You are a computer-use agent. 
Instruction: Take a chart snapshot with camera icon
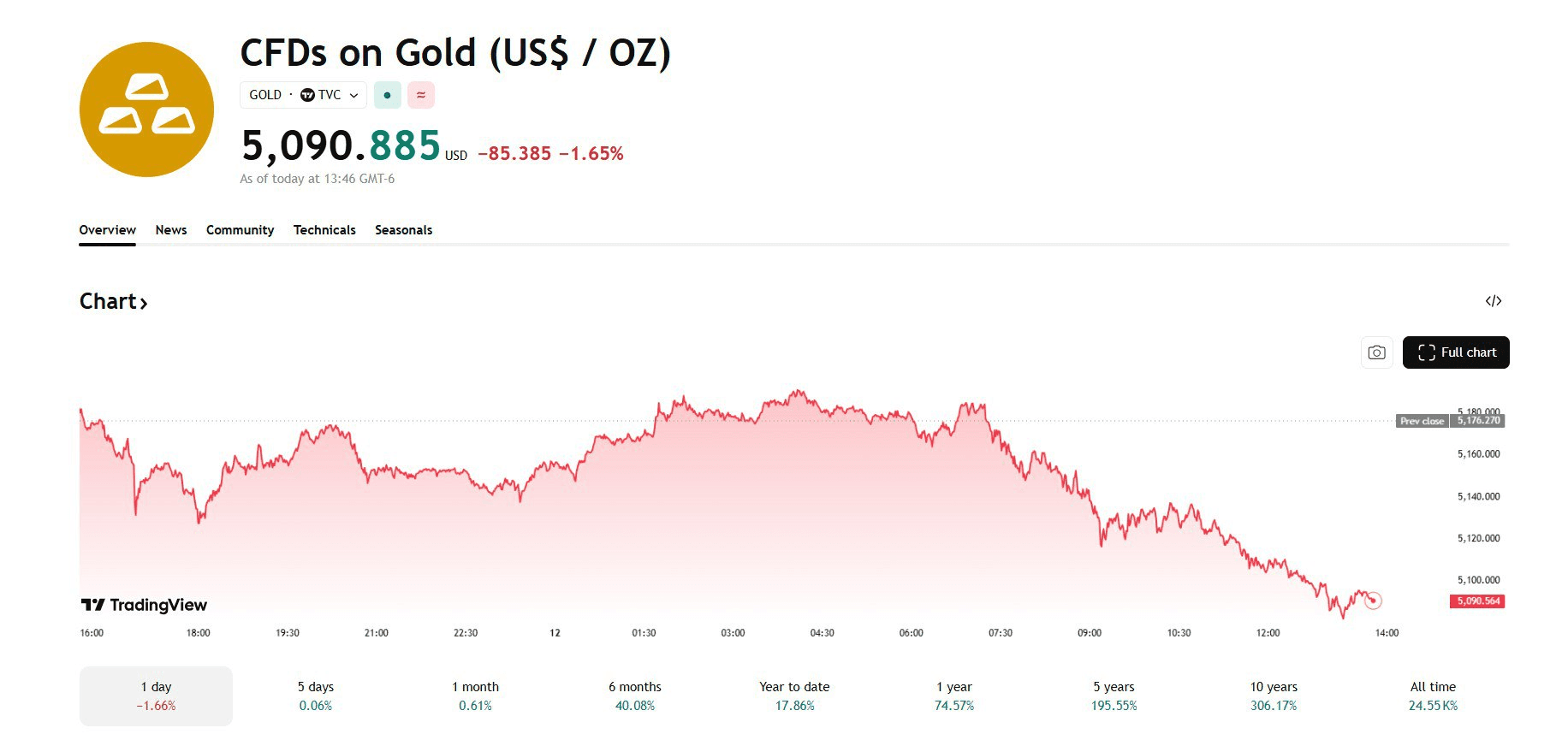1376,352
